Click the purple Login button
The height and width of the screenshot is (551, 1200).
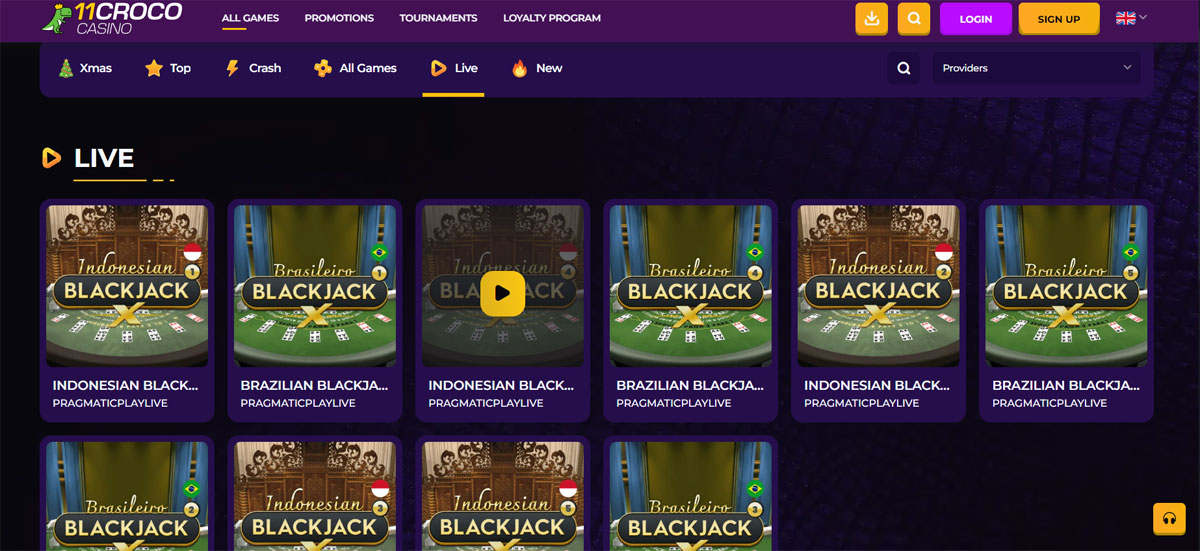click(x=975, y=19)
